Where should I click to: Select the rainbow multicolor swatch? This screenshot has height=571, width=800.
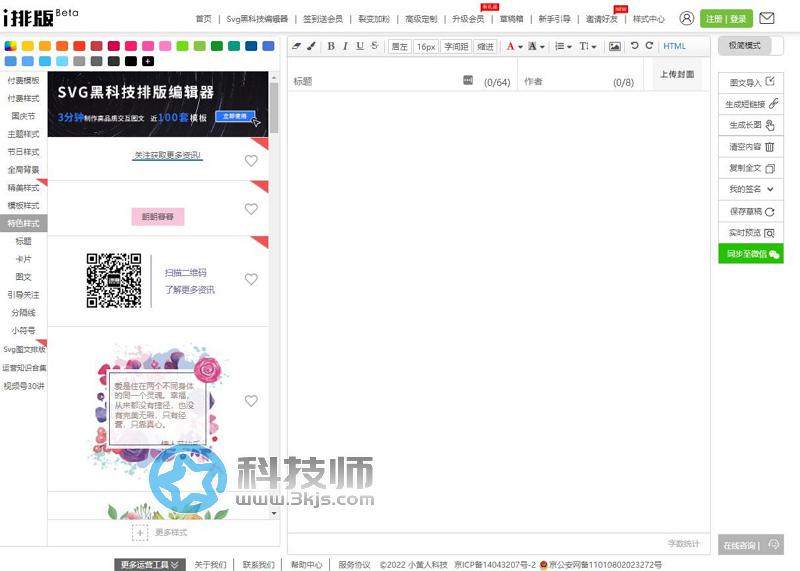click(11, 46)
